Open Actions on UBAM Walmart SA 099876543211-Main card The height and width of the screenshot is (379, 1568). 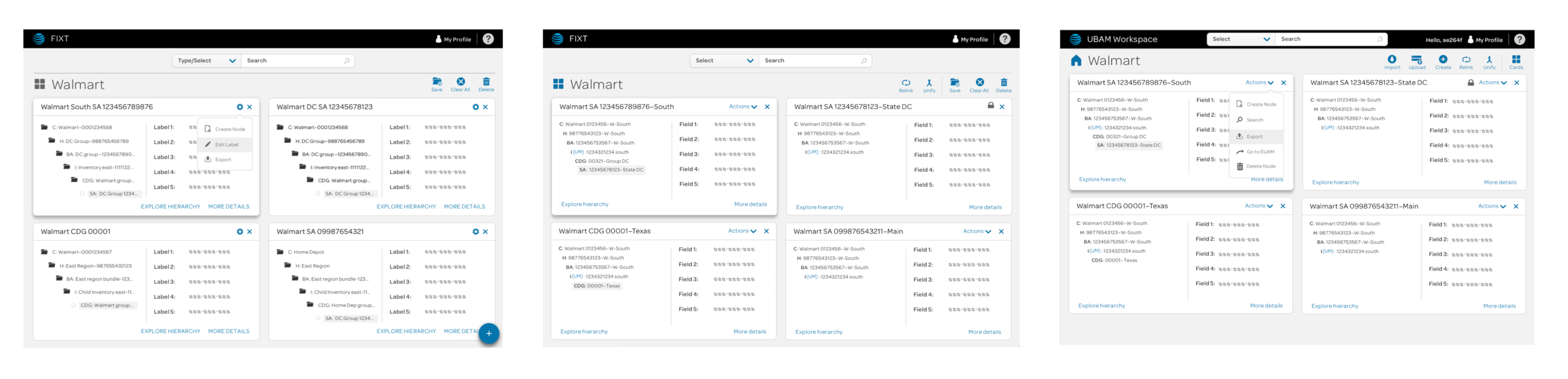1492,206
